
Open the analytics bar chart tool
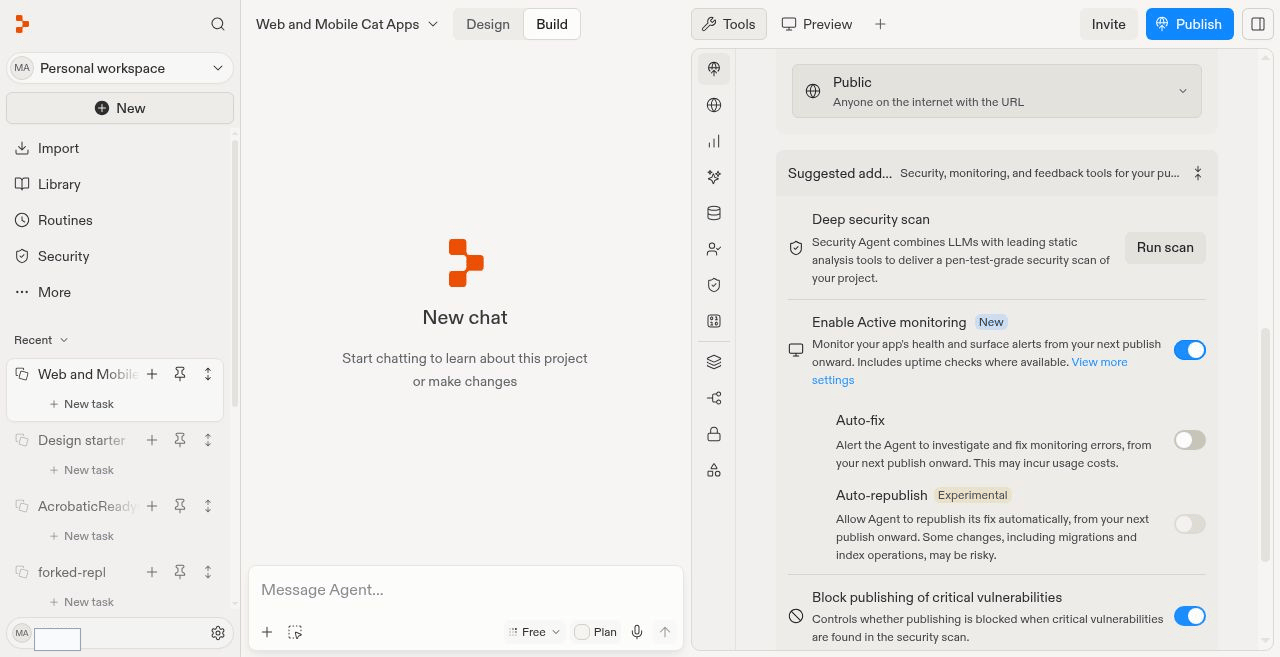coord(714,141)
